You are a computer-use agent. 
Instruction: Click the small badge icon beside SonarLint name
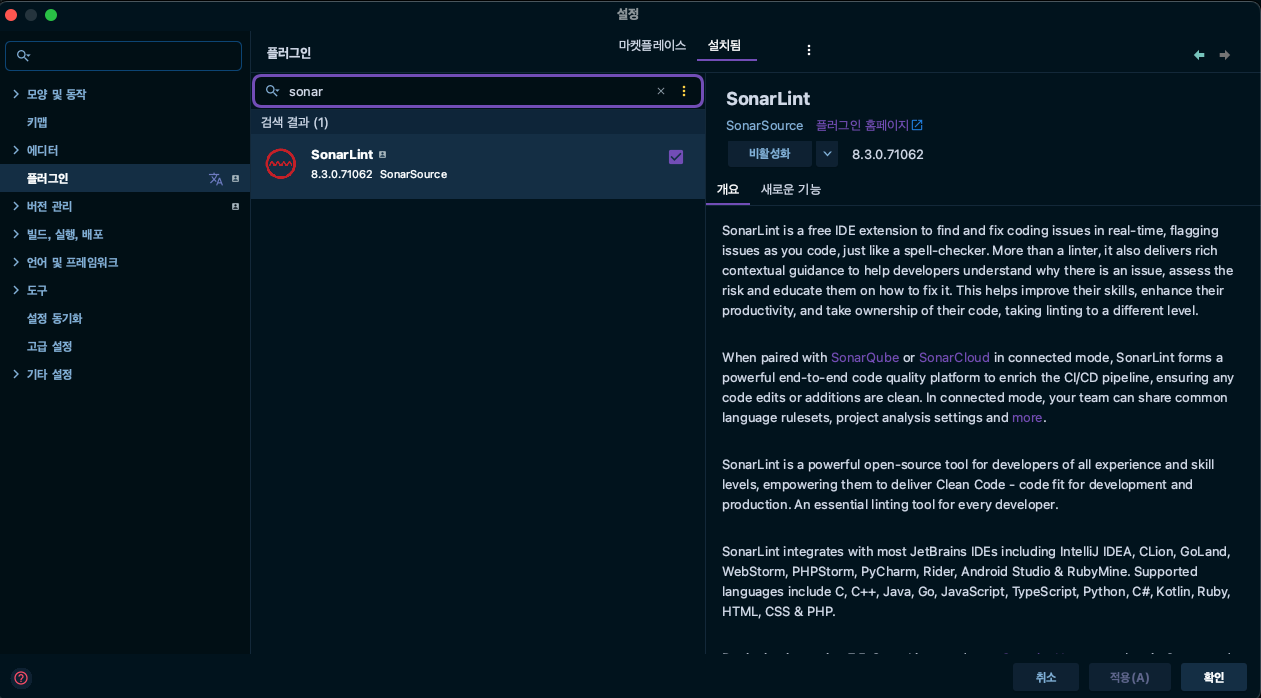(x=382, y=155)
